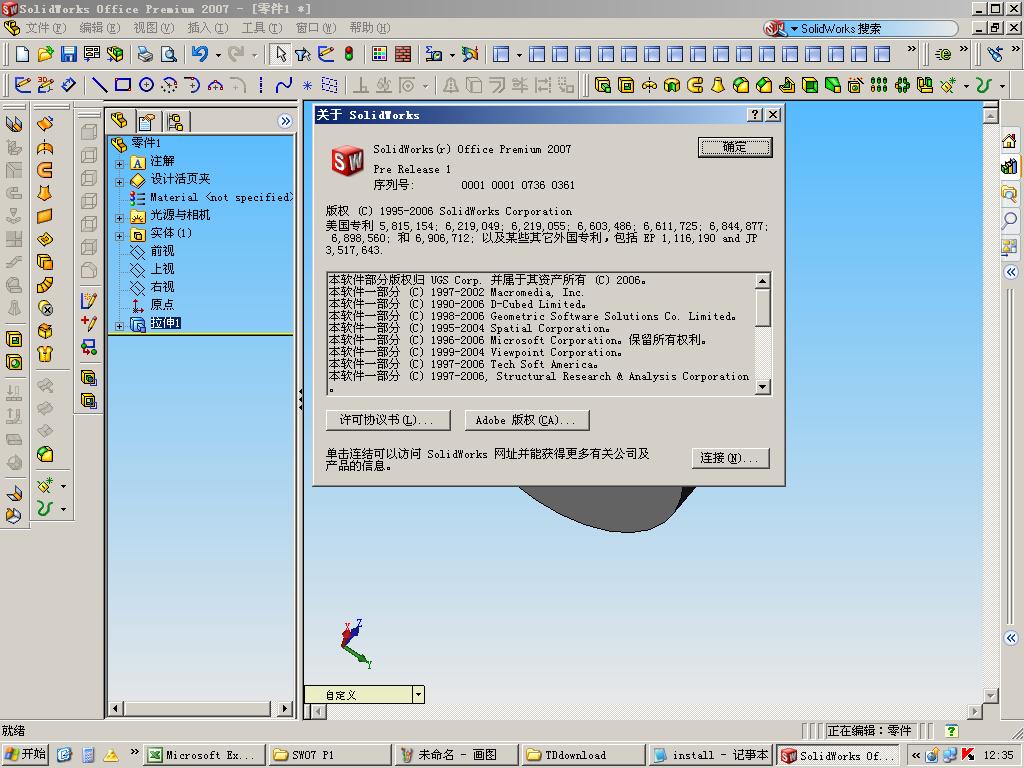Open SolidWorks search dropdown arrow

coord(794,29)
